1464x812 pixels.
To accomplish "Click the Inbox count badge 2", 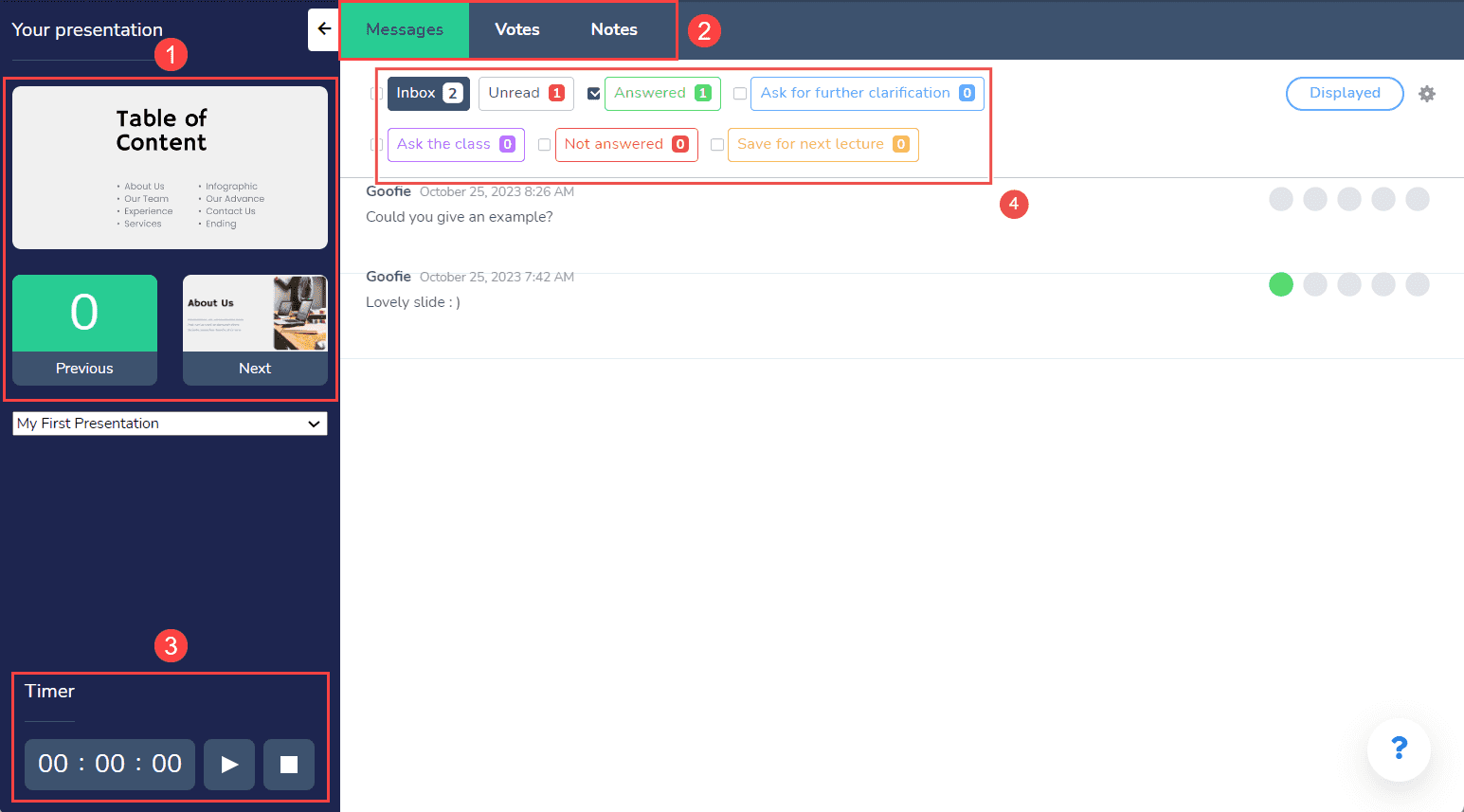I will coord(453,93).
